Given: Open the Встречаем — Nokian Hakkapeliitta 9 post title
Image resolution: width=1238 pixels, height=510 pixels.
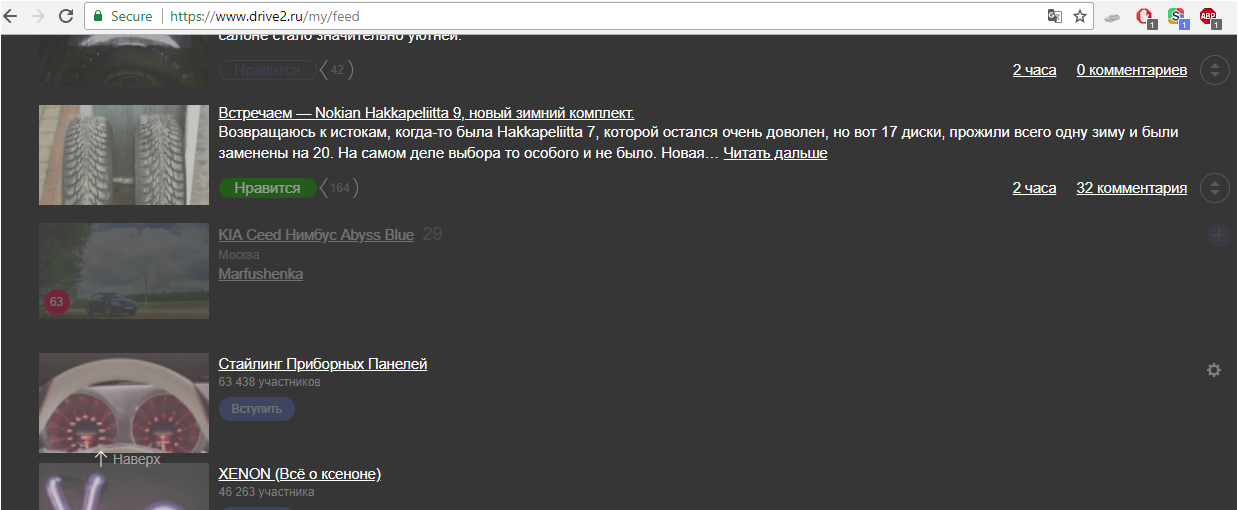Looking at the screenshot, I should pos(426,113).
